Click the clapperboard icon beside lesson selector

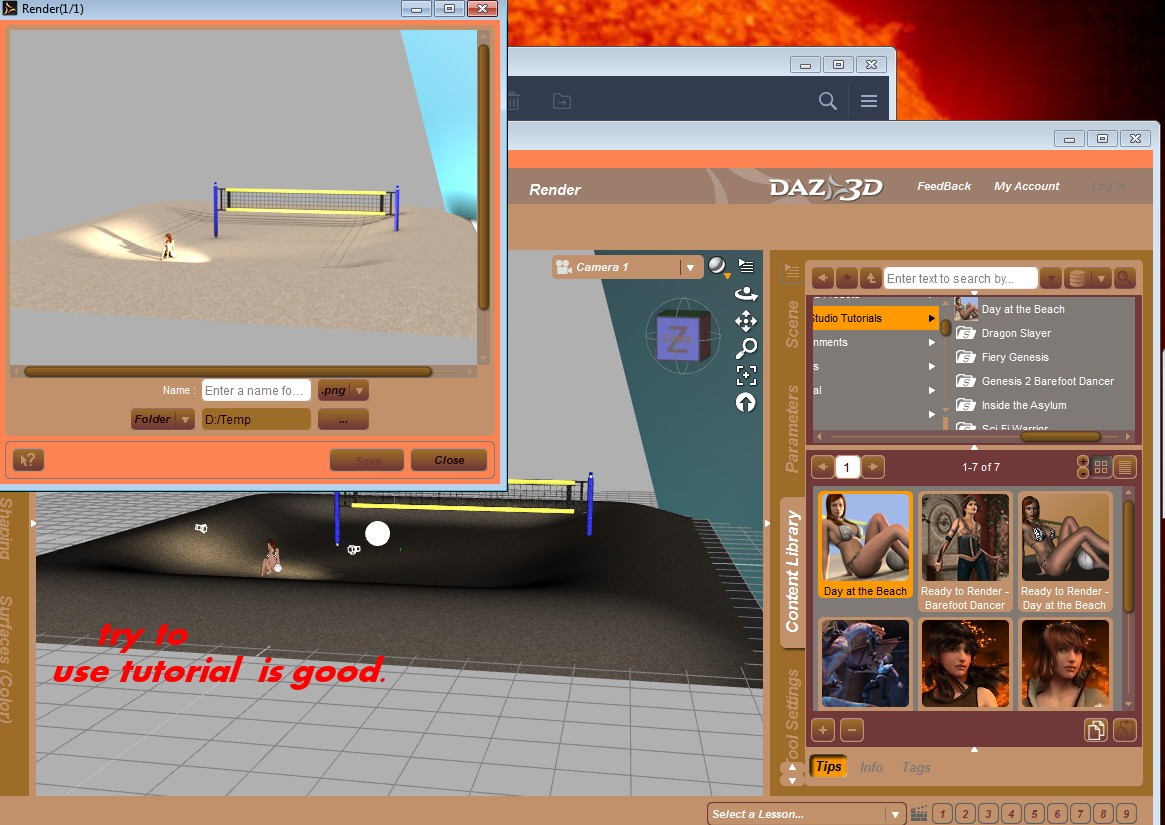(x=918, y=814)
